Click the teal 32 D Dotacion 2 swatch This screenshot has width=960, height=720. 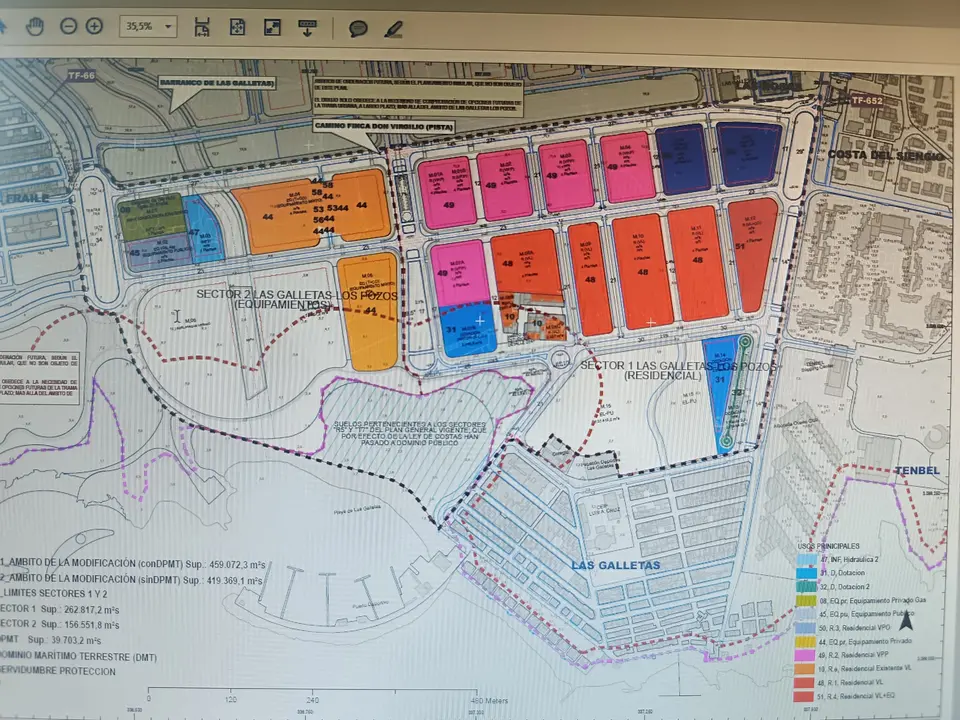(806, 587)
